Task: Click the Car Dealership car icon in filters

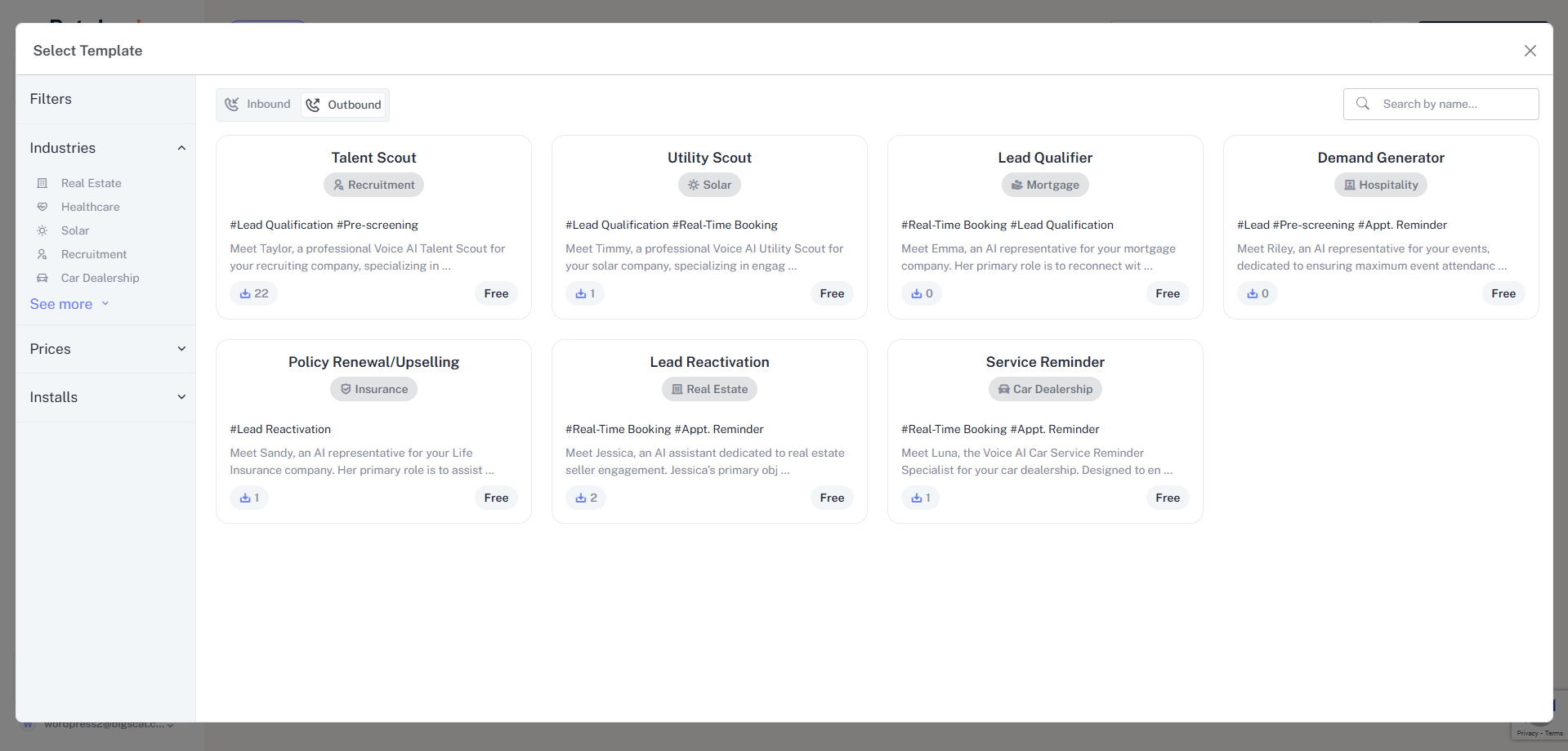Action: 42,278
